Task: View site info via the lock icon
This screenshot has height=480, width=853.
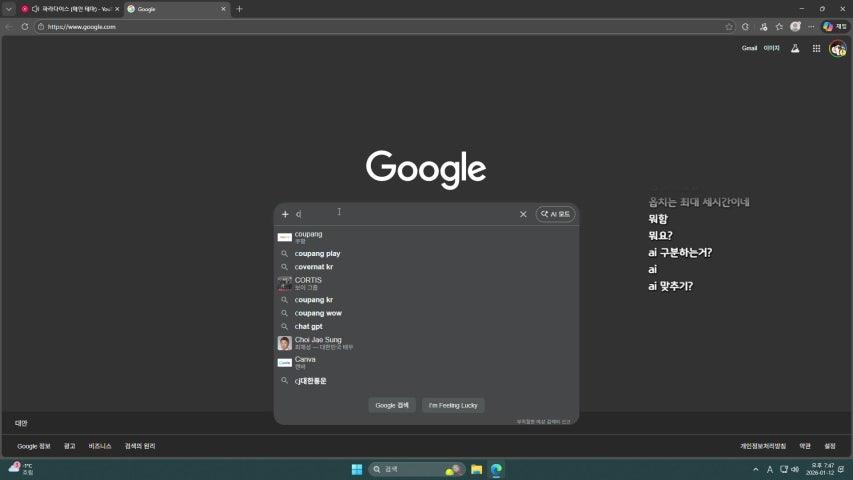Action: point(41,27)
